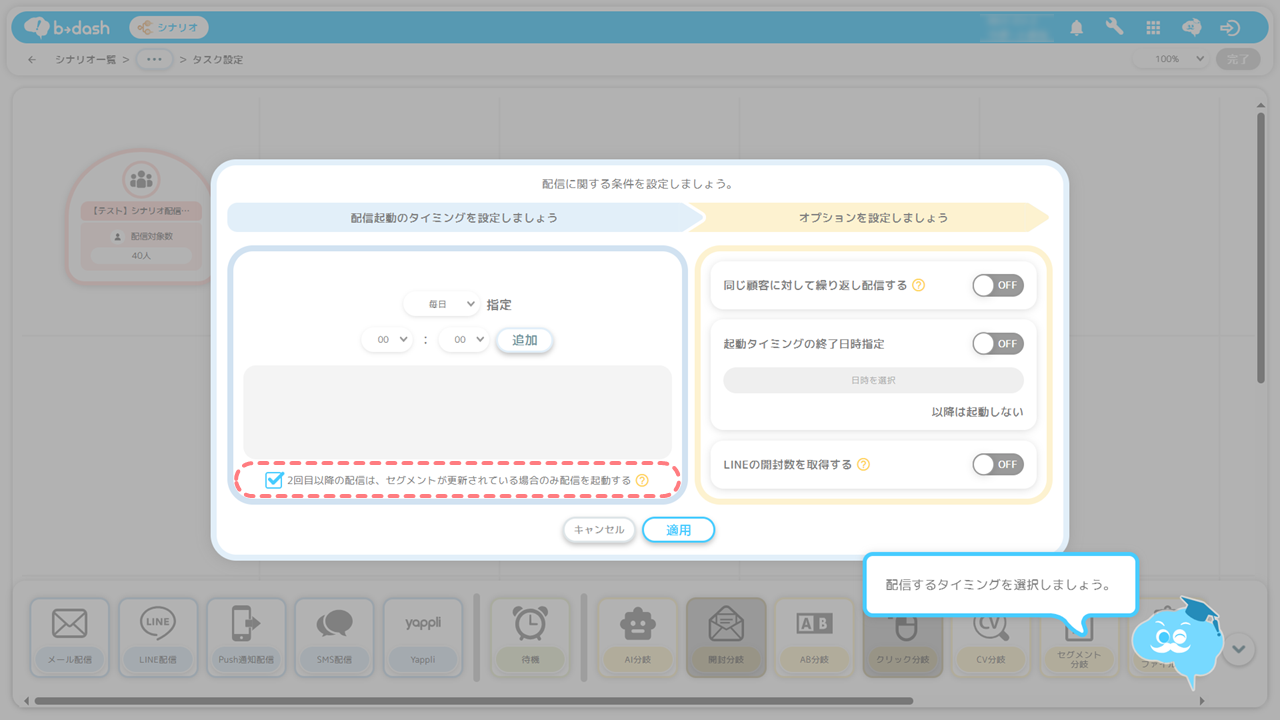1280x720 pixels.
Task: Click the vertical canvas scrollbar
Action: coord(1260,247)
